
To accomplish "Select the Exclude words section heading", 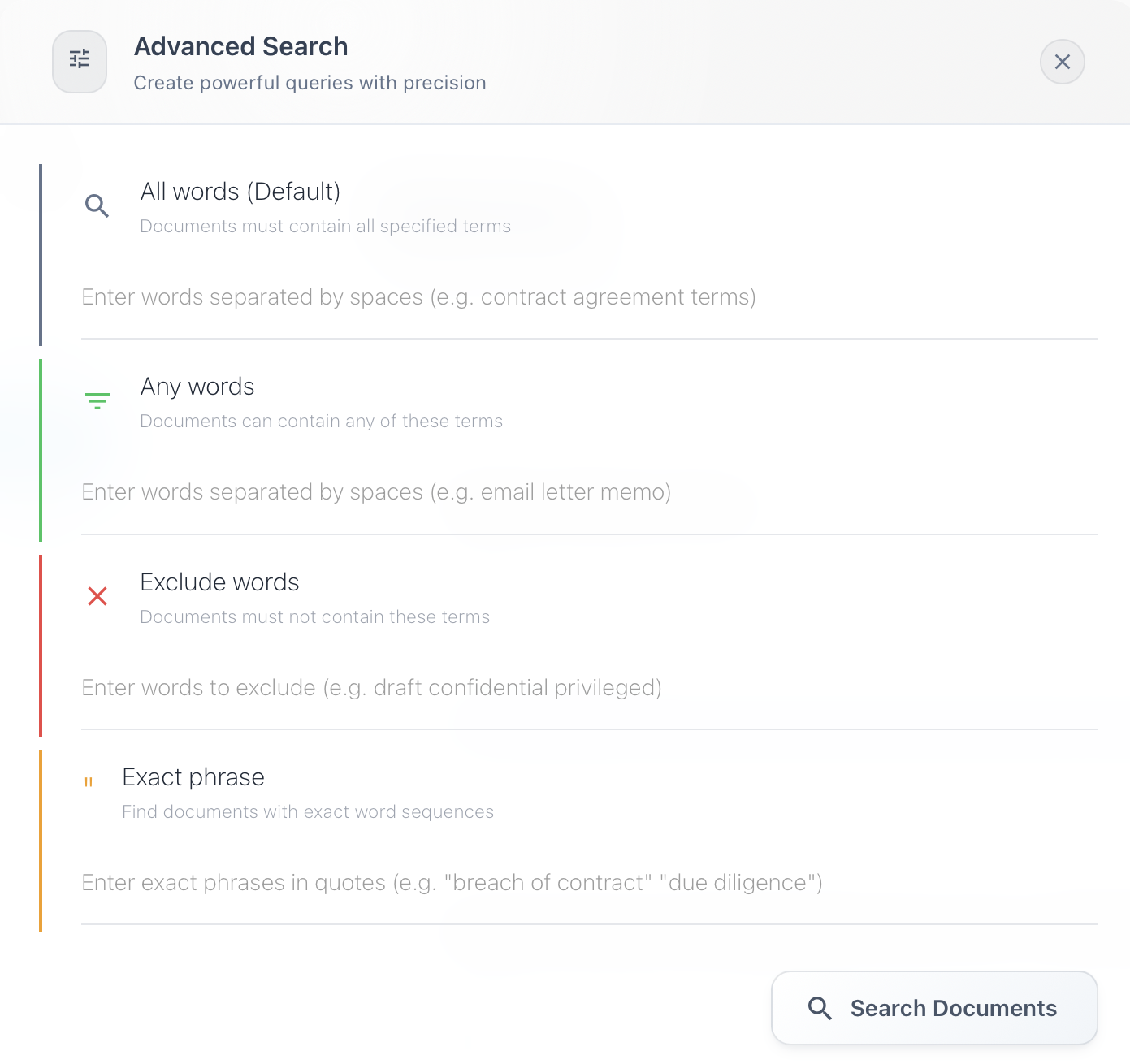I will (219, 582).
